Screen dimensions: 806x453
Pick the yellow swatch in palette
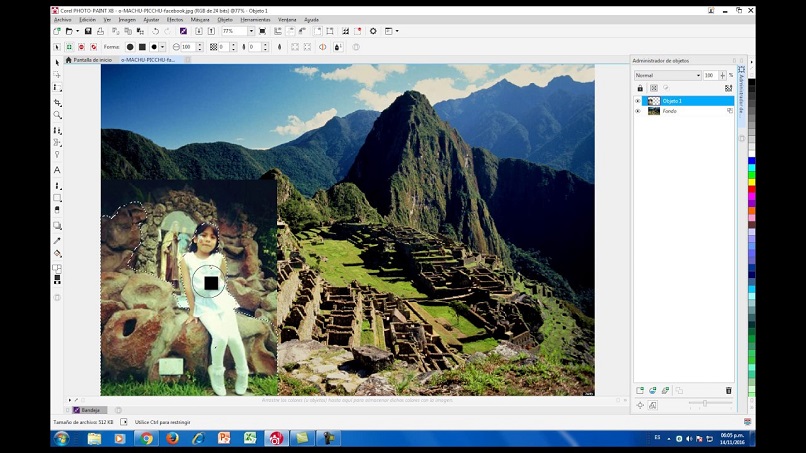click(x=752, y=182)
